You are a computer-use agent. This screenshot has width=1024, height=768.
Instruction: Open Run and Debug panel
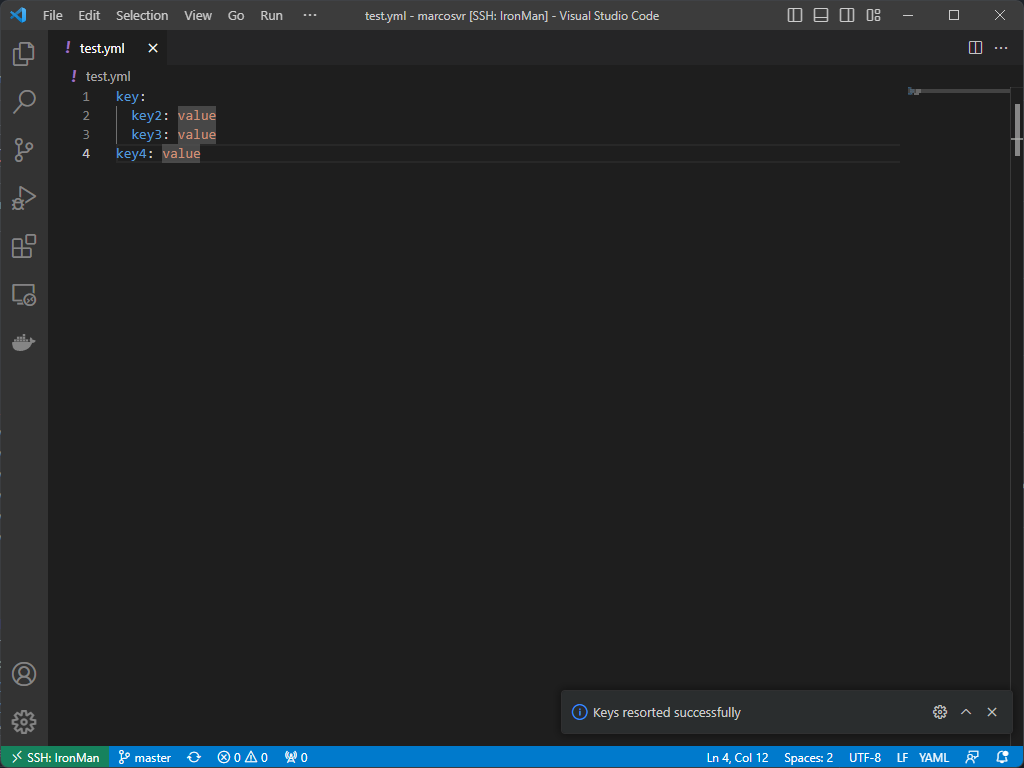(24, 198)
